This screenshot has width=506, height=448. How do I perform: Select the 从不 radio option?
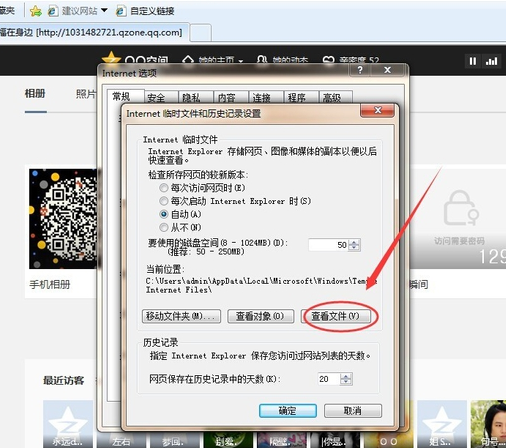163,227
